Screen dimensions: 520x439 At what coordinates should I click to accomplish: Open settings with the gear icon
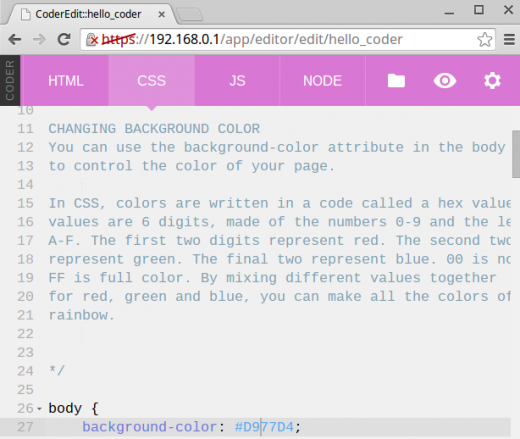(x=492, y=81)
